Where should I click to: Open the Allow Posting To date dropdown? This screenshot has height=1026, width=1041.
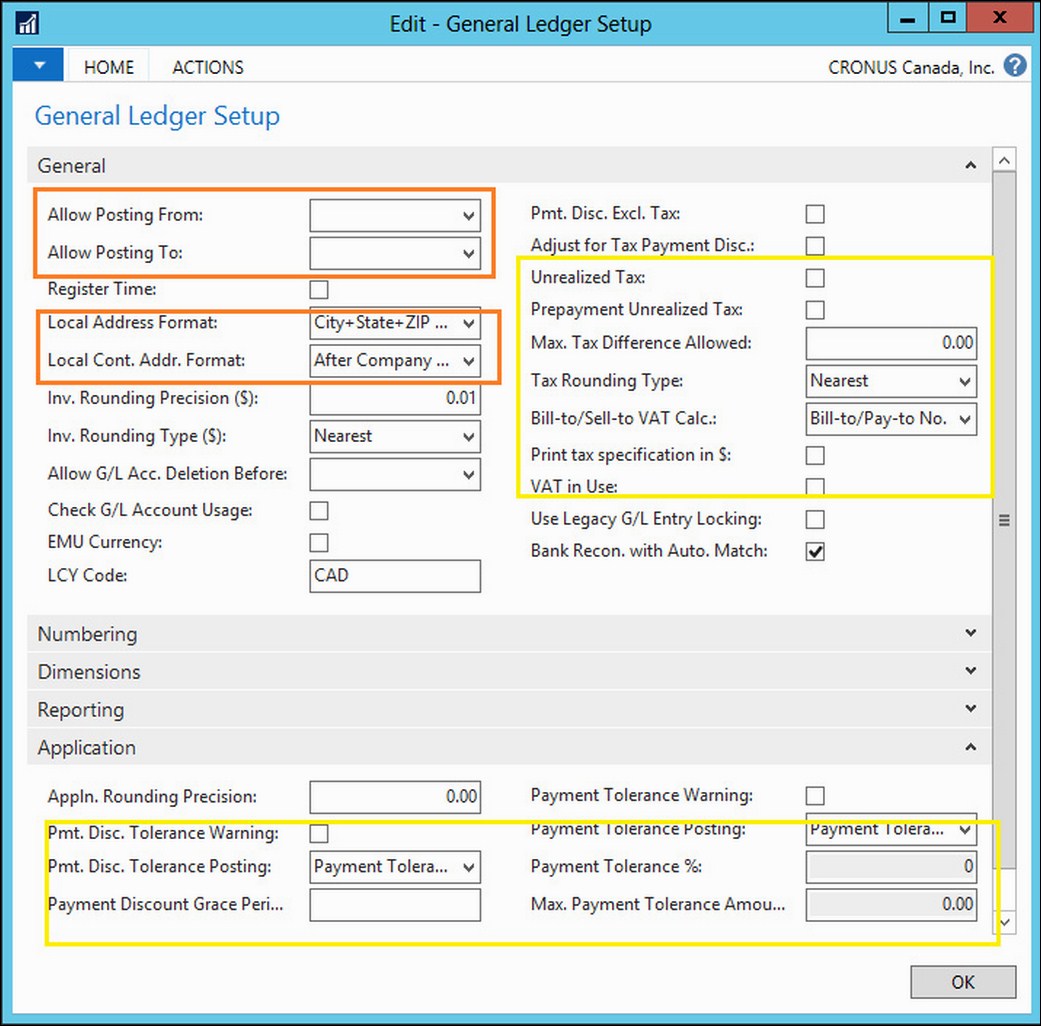pyautogui.click(x=468, y=254)
